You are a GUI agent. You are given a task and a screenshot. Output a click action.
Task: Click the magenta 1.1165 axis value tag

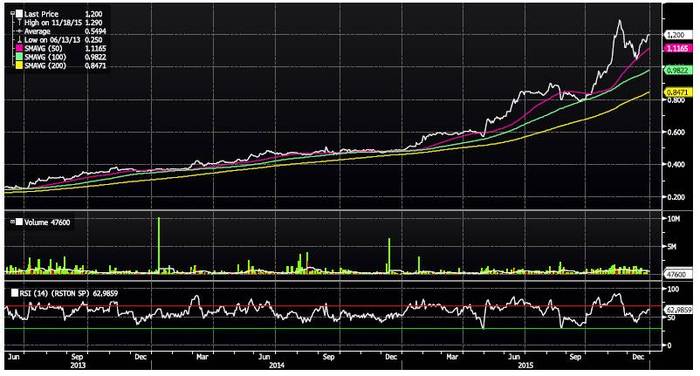tap(677, 48)
